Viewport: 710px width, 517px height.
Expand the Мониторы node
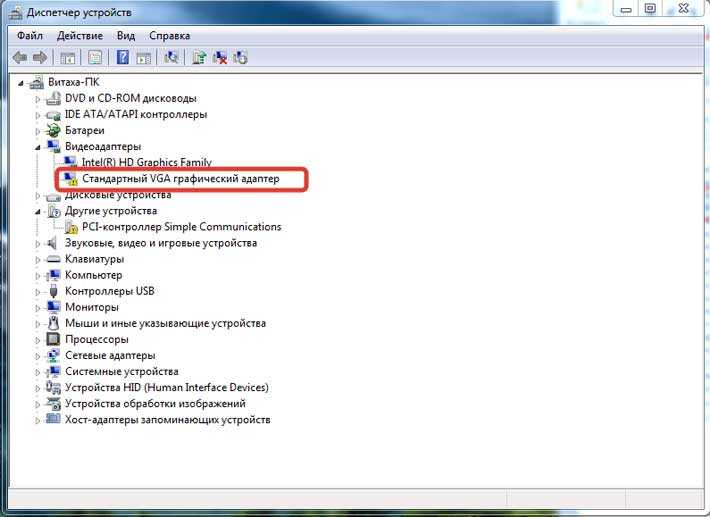tap(38, 308)
